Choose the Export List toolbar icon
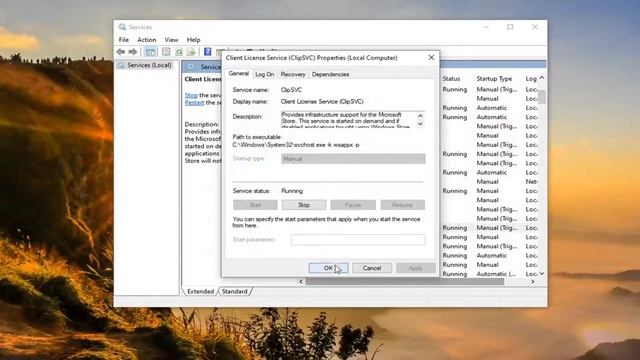 tap(191, 52)
